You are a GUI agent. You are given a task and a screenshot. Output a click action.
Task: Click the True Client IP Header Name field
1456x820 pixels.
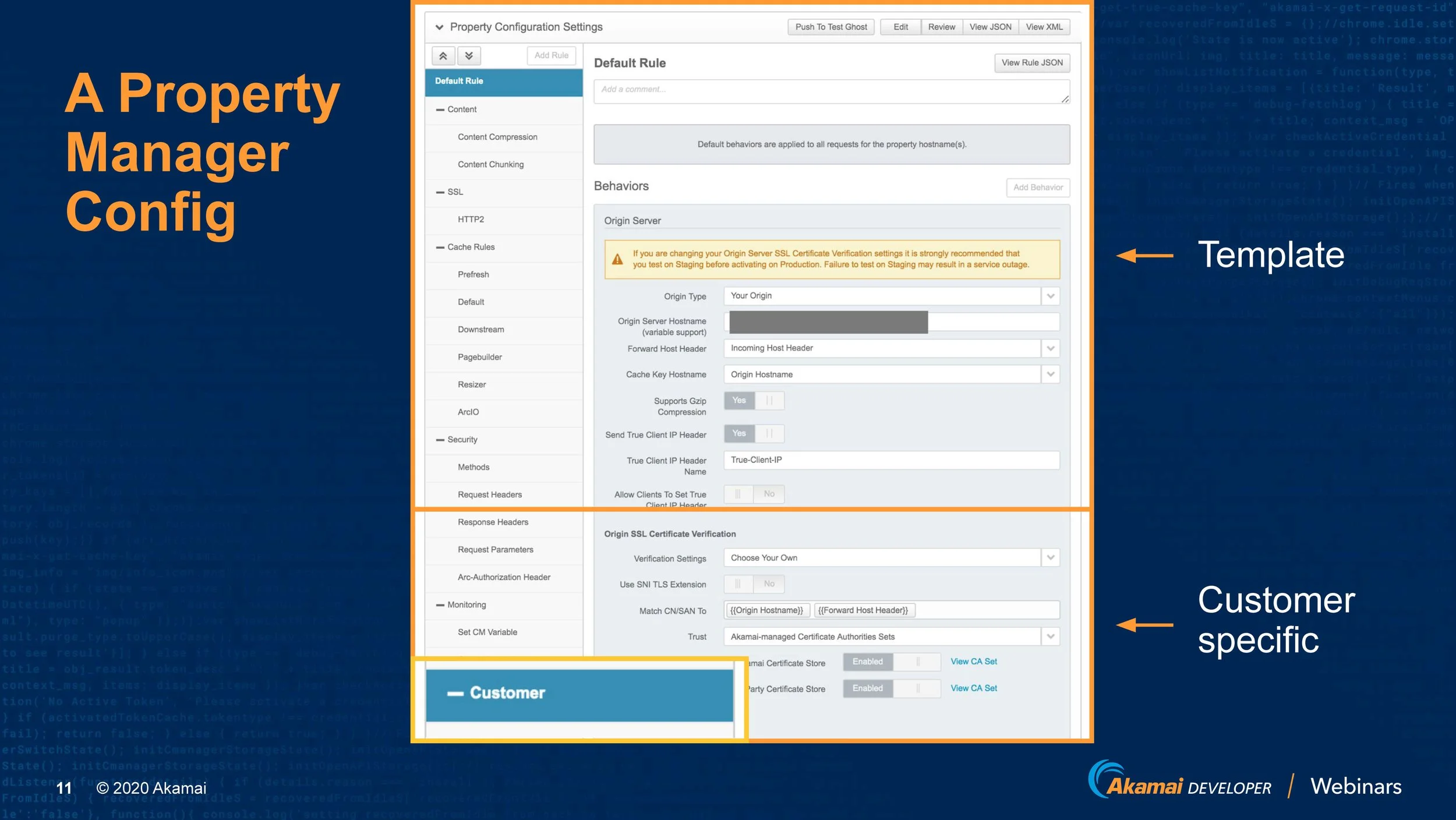click(x=892, y=460)
